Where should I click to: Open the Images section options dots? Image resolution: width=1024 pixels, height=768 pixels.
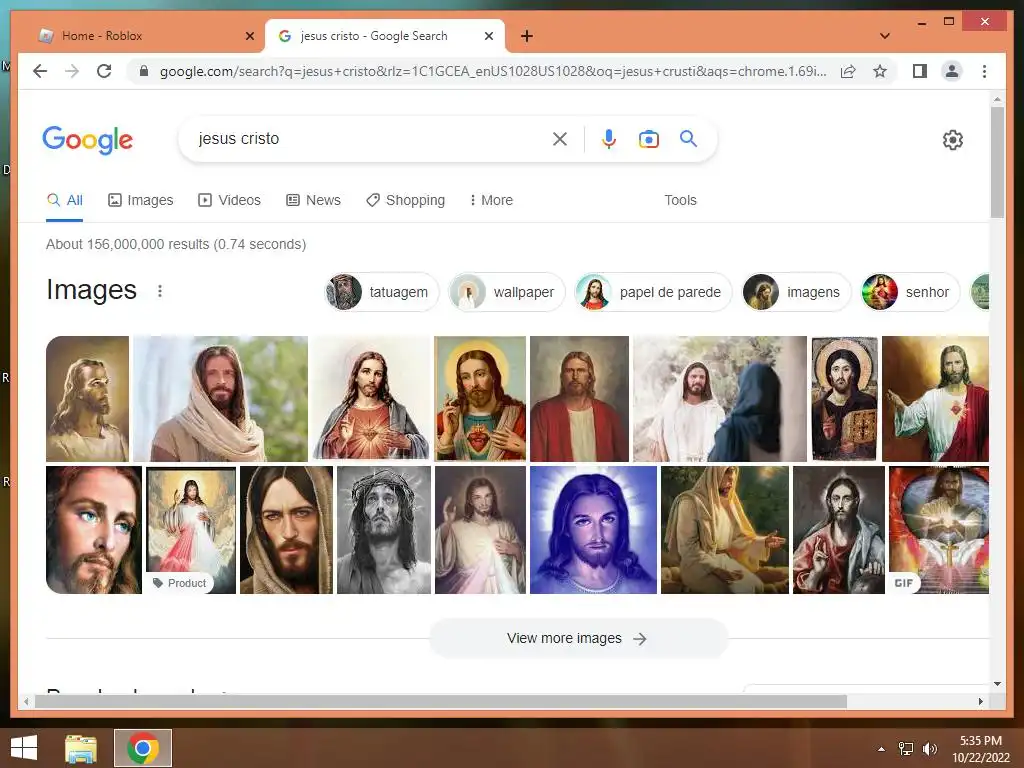click(x=160, y=291)
